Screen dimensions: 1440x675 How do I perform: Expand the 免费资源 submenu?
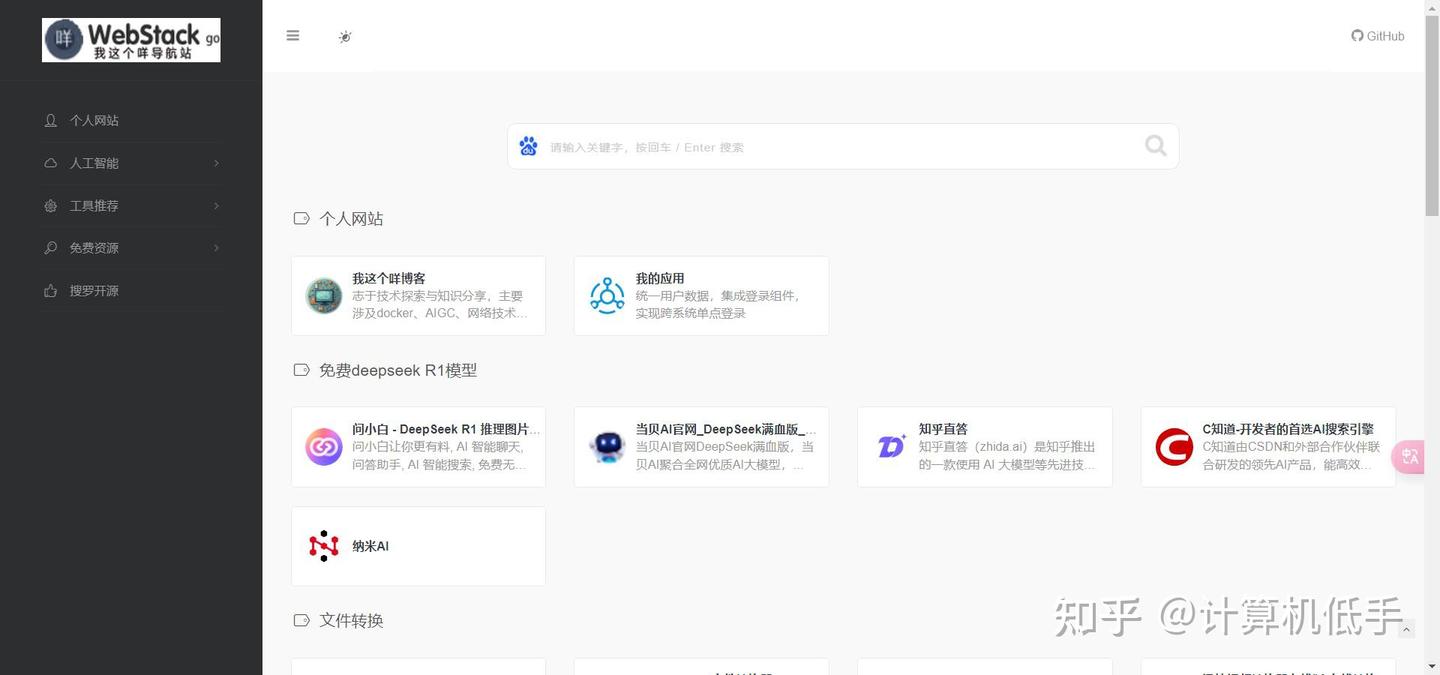[95, 247]
